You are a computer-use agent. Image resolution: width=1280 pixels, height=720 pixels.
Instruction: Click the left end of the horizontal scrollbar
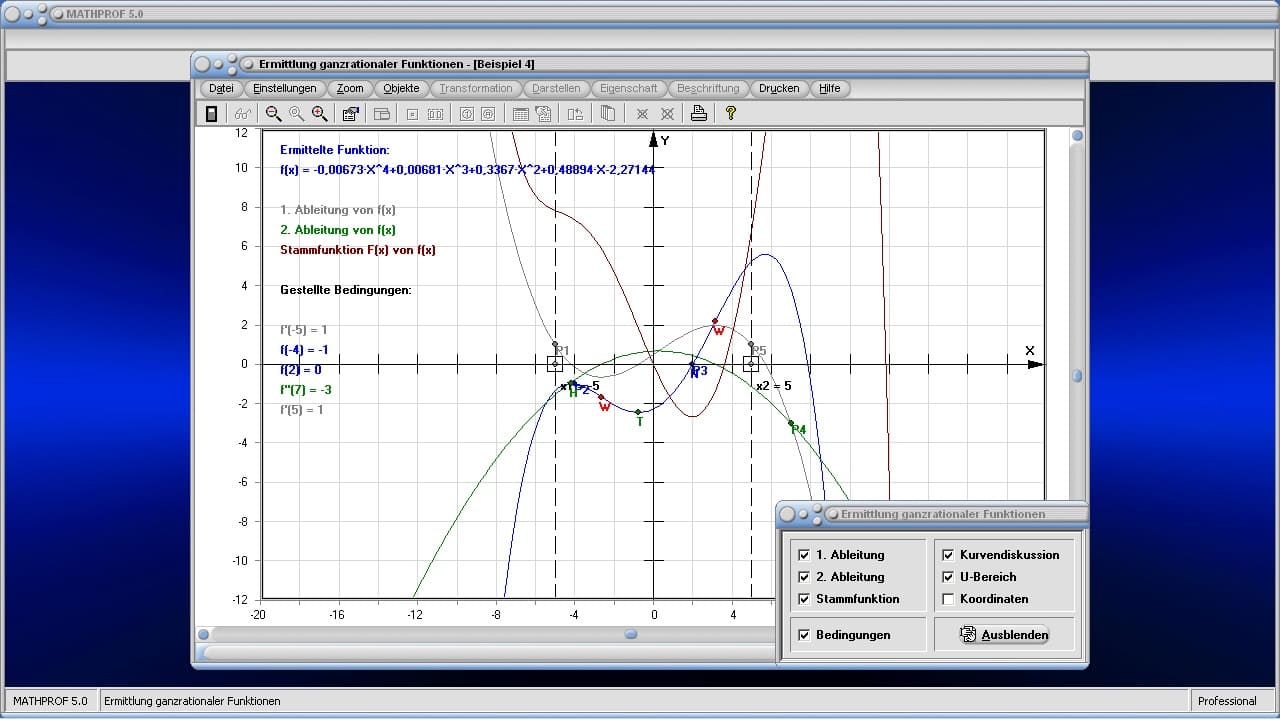click(x=204, y=634)
